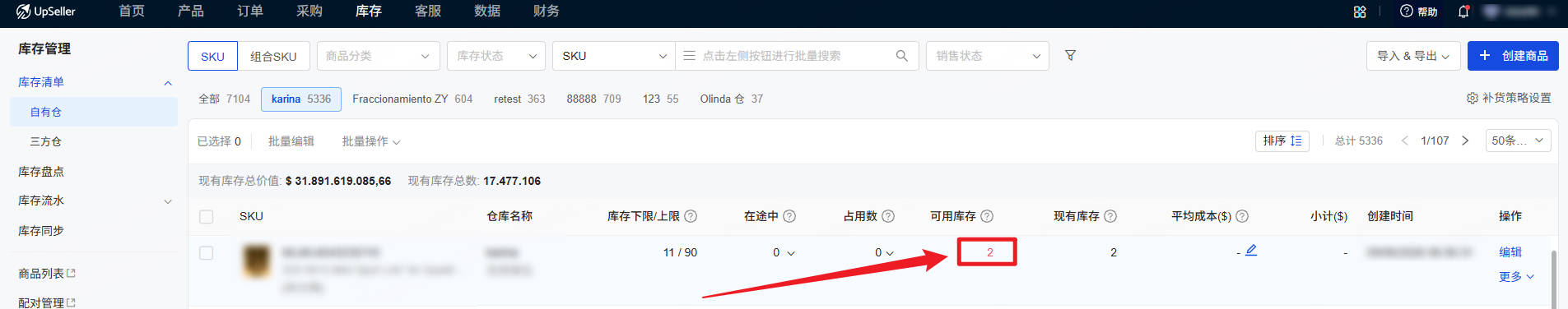
Task: Click help icon beside 可用库存
Action: [987, 216]
